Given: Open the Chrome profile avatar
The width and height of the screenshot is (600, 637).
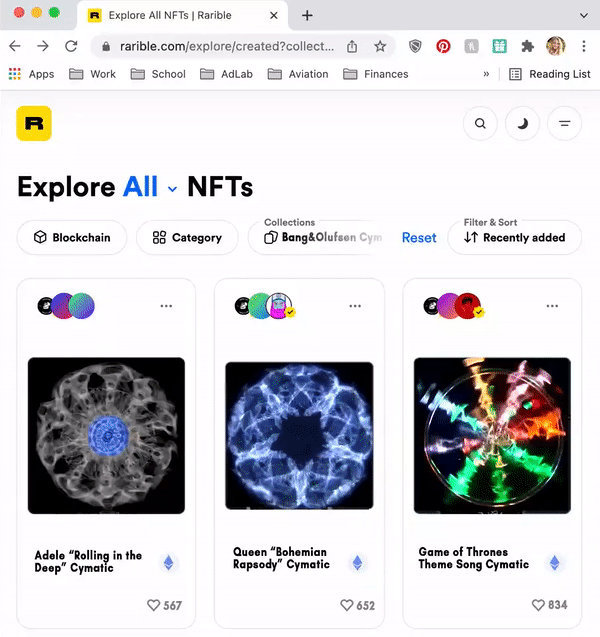Looking at the screenshot, I should (556, 46).
